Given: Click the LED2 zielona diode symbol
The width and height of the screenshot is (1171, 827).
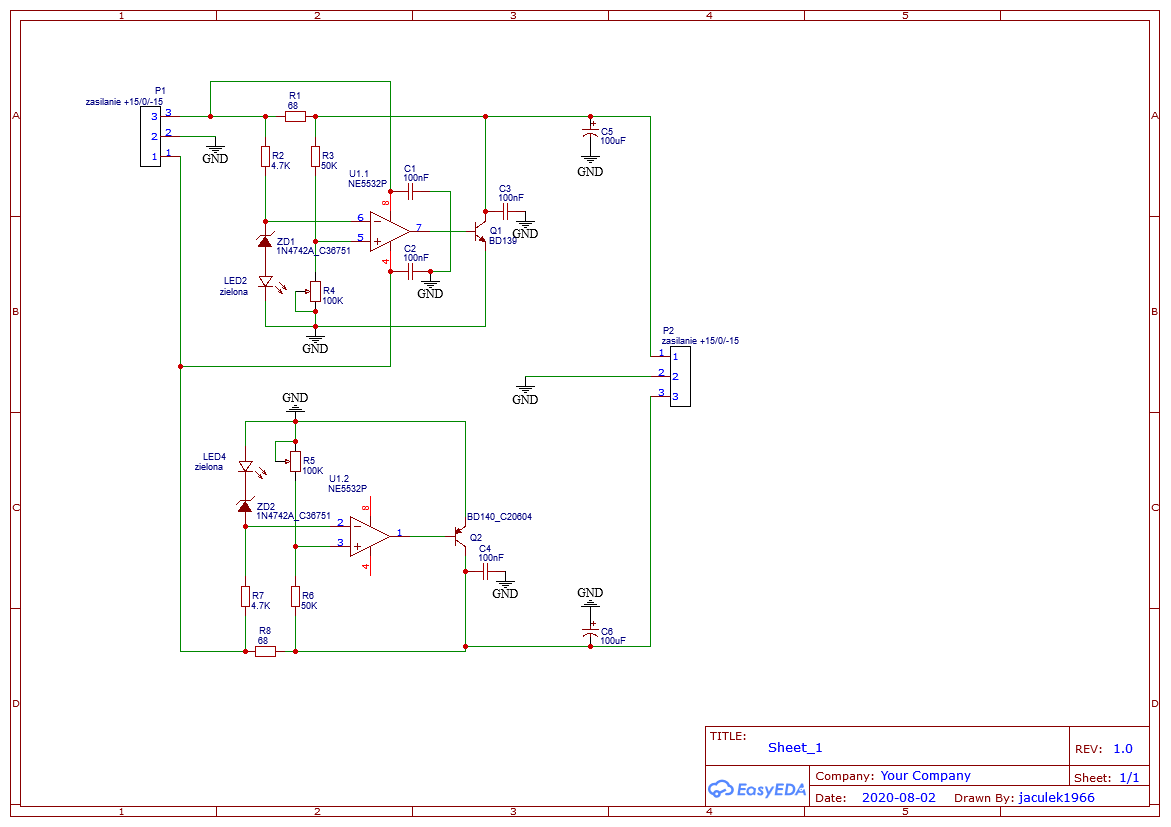Looking at the screenshot, I should point(265,283).
